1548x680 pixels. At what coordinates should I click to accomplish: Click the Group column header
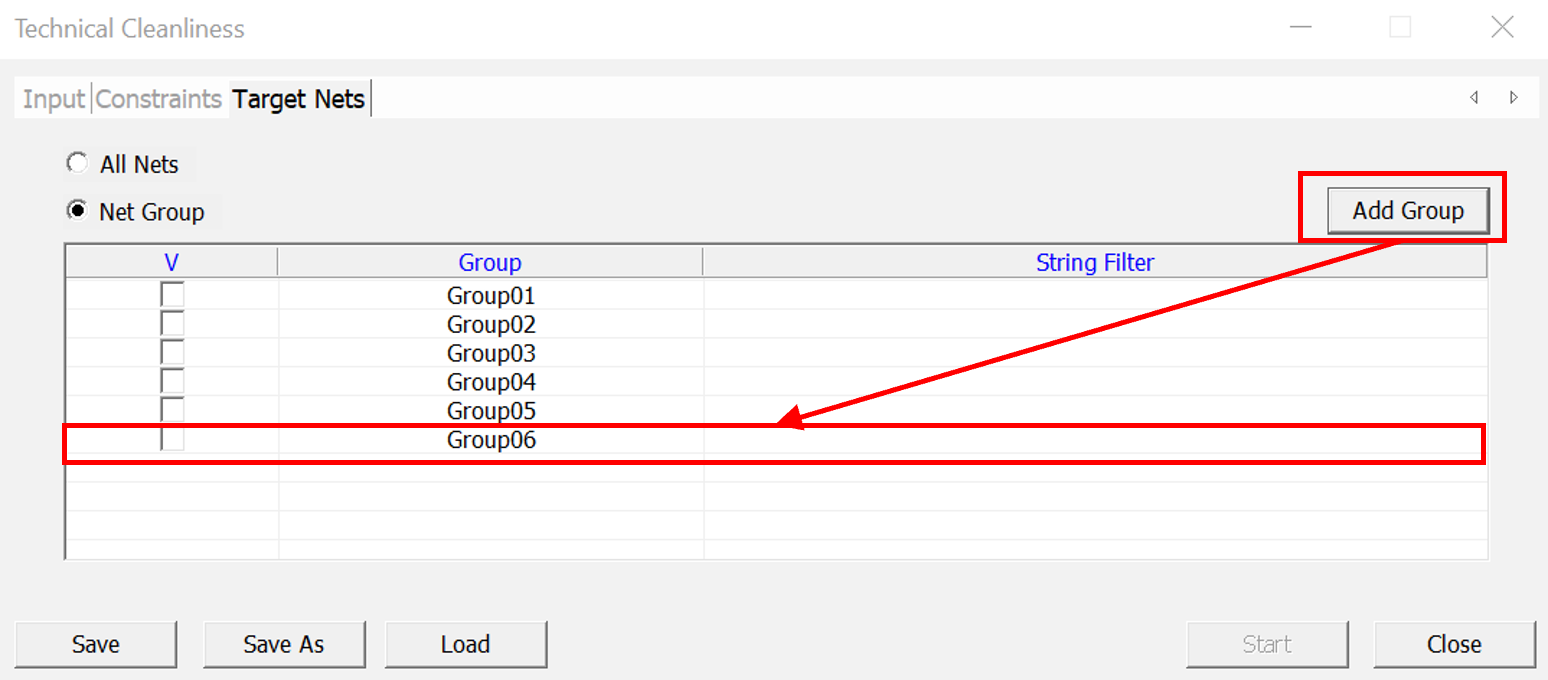click(490, 263)
